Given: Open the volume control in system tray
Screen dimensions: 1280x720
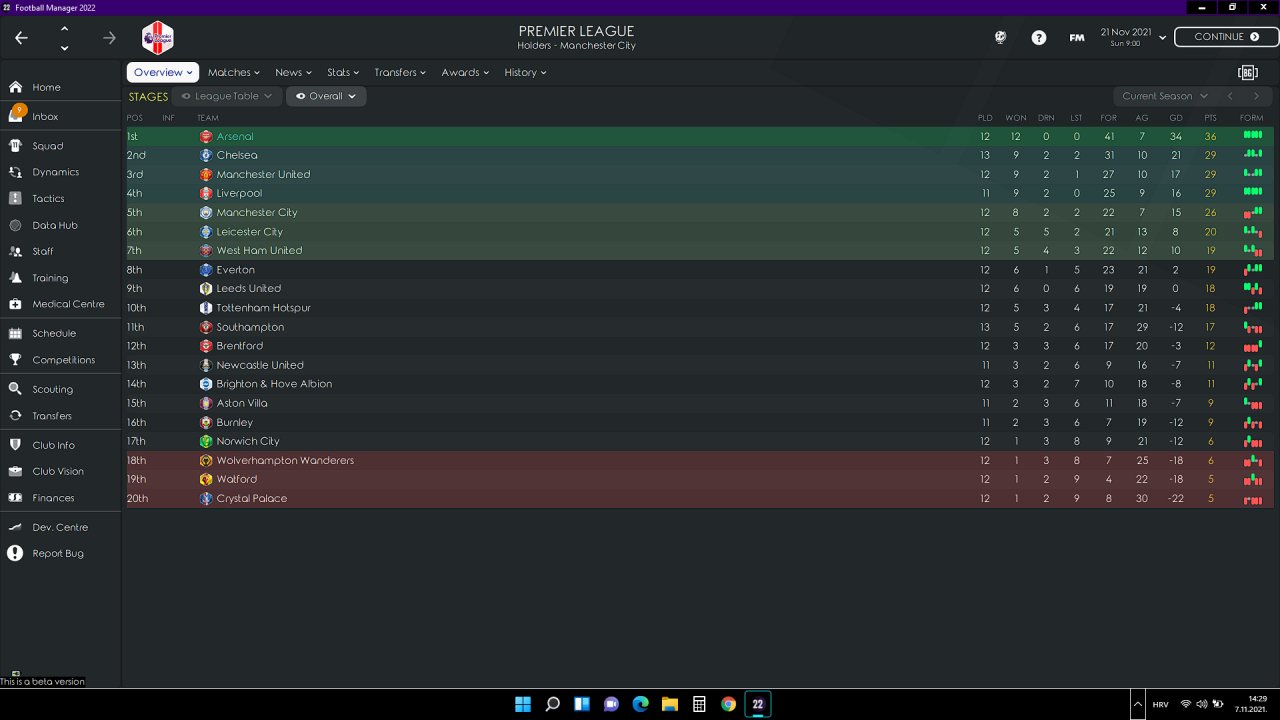Looking at the screenshot, I should [1202, 704].
